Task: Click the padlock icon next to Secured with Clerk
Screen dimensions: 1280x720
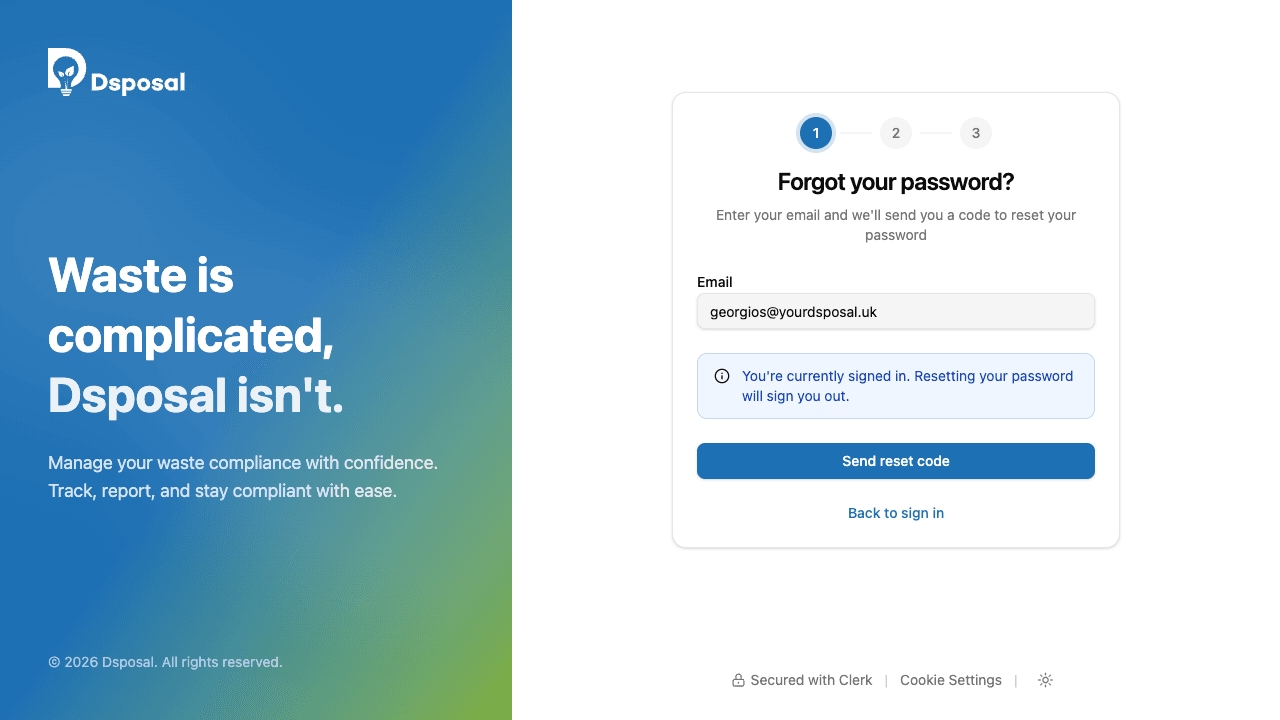Action: tap(737, 680)
